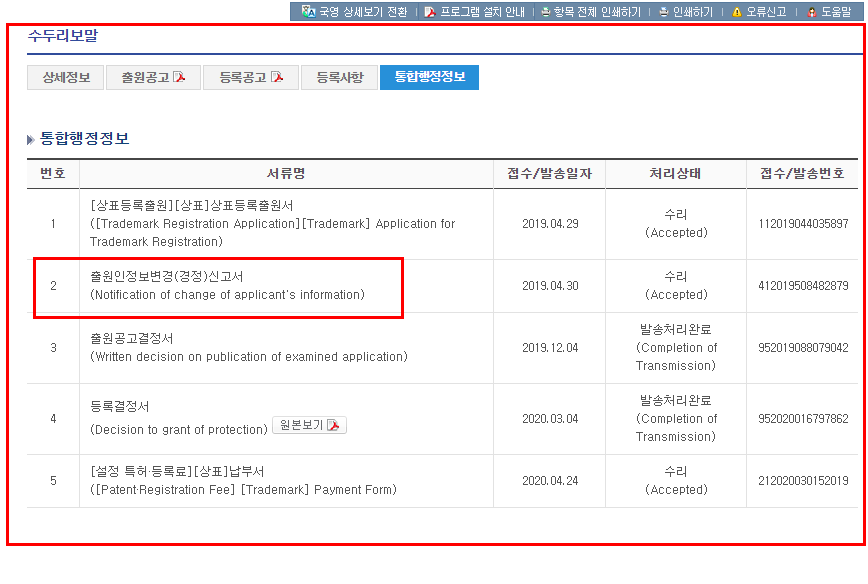Click the date 2019.04.29

coord(550,224)
